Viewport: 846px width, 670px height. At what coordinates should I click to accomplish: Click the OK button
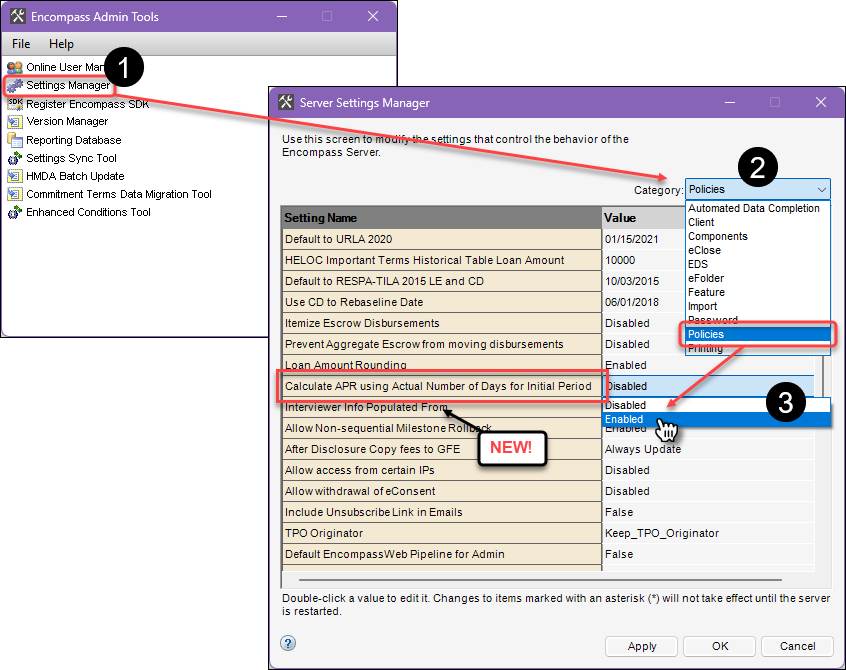click(720, 646)
